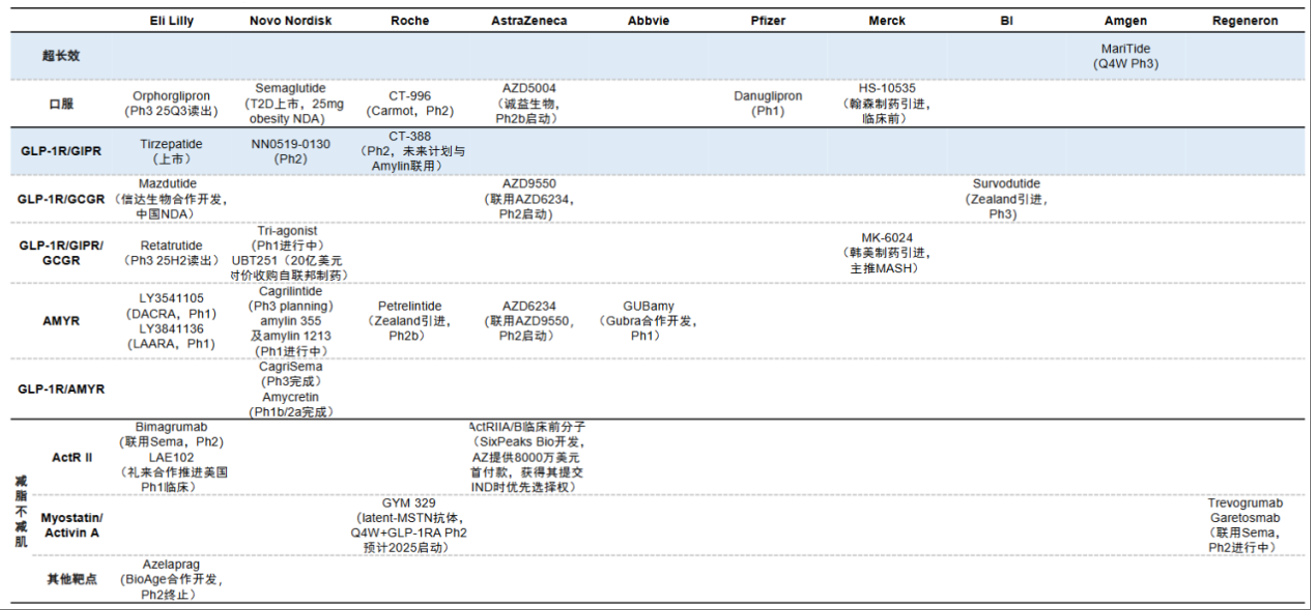Click the Survodutide cell
1311x610 pixels.
[x=1006, y=199]
